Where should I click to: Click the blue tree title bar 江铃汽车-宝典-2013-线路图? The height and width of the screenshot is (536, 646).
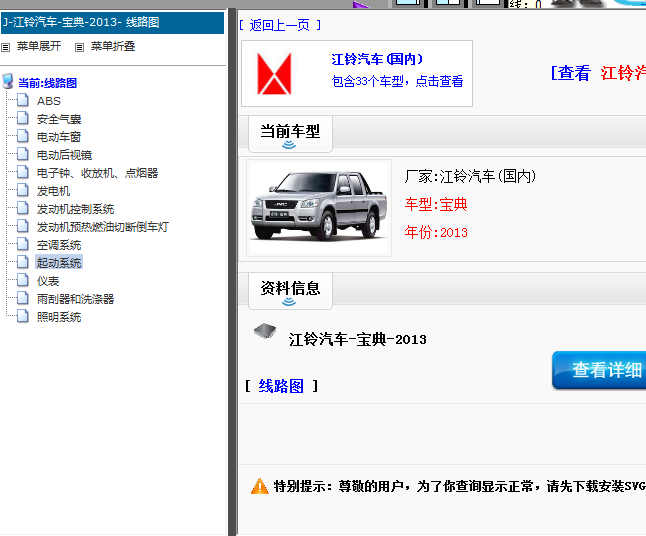112,22
